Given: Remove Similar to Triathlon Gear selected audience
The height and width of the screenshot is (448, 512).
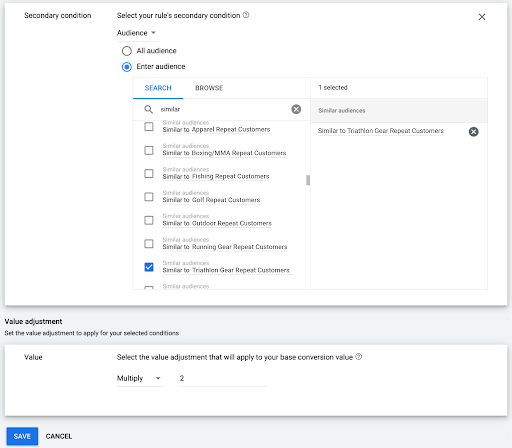Looking at the screenshot, I should click(473, 132).
